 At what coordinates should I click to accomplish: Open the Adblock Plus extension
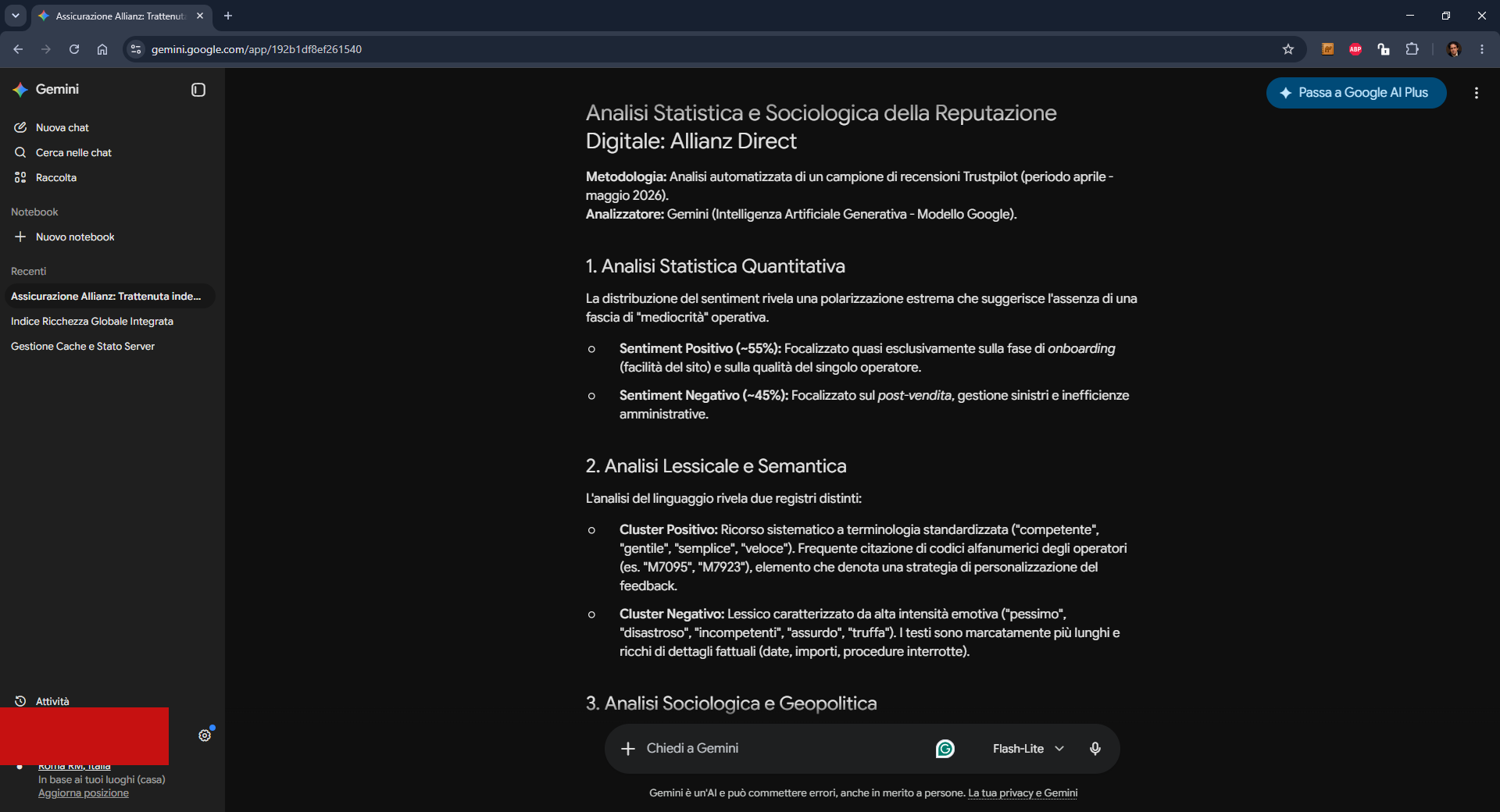(1355, 49)
